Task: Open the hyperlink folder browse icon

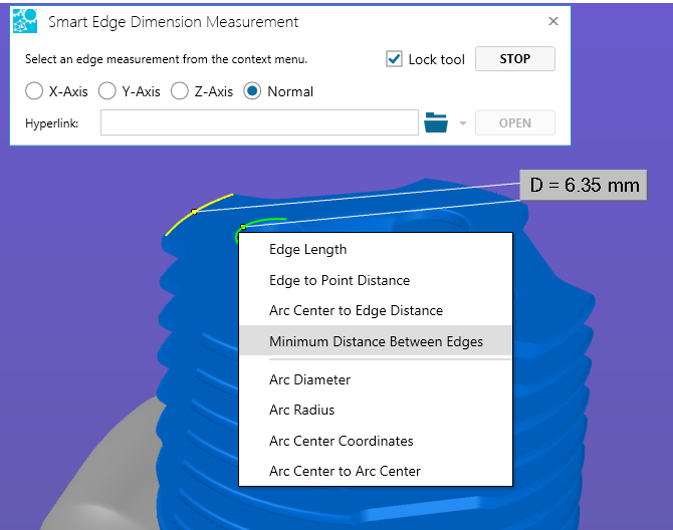Action: coord(436,123)
